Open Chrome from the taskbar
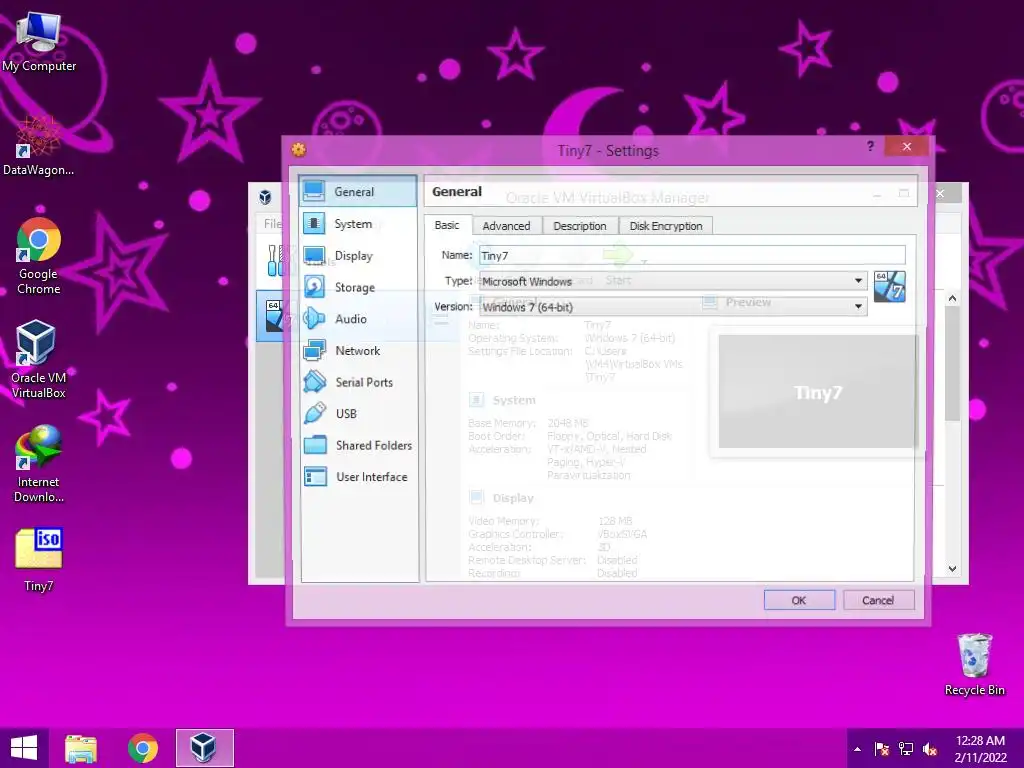Screen dimensions: 1024x768 [142, 748]
